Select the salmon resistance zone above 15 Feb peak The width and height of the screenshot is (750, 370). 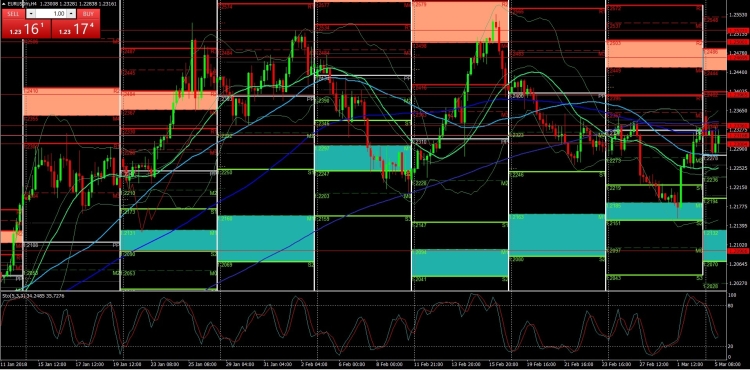click(x=460, y=22)
